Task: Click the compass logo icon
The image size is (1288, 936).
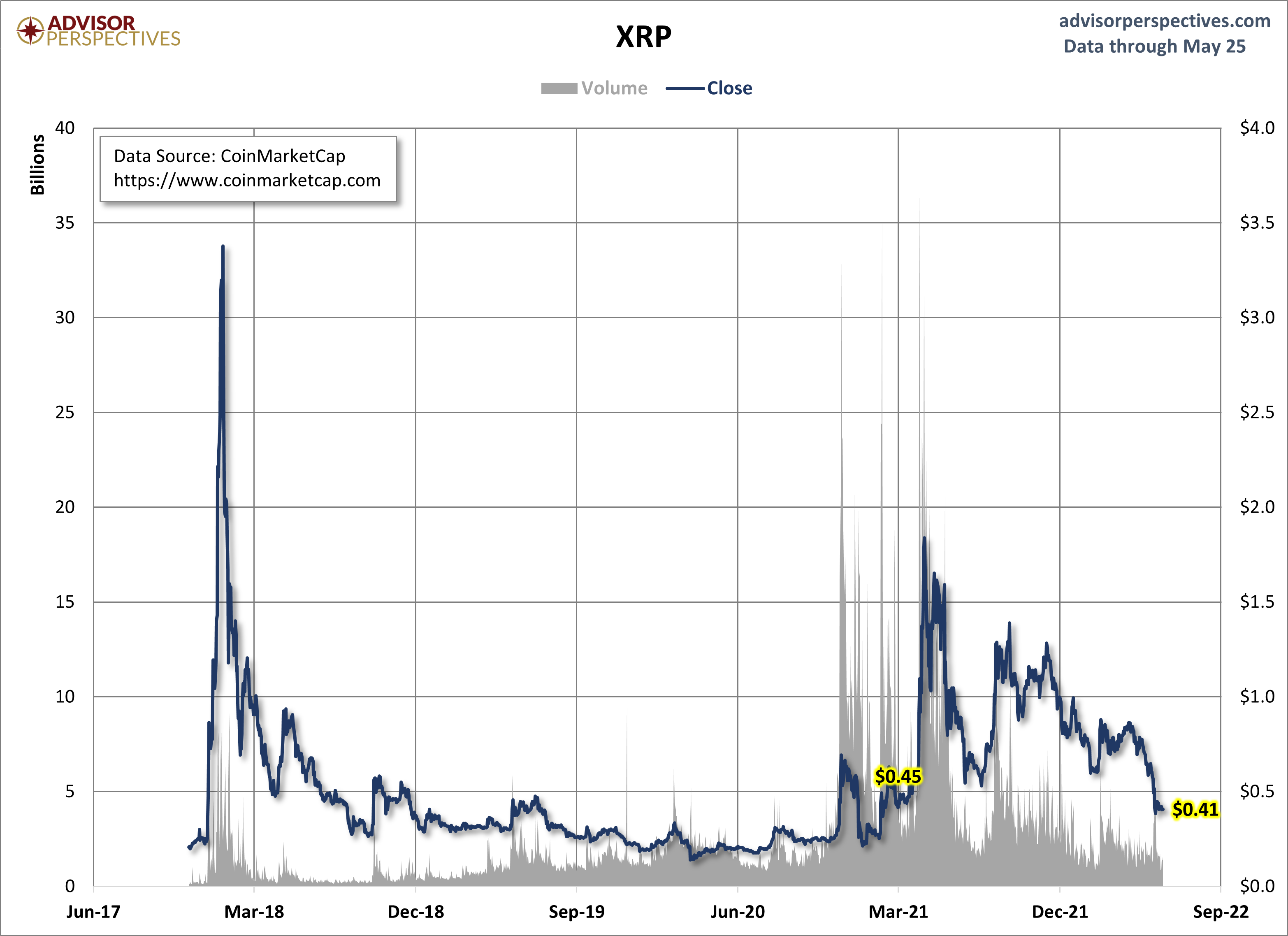Action: 30,31
